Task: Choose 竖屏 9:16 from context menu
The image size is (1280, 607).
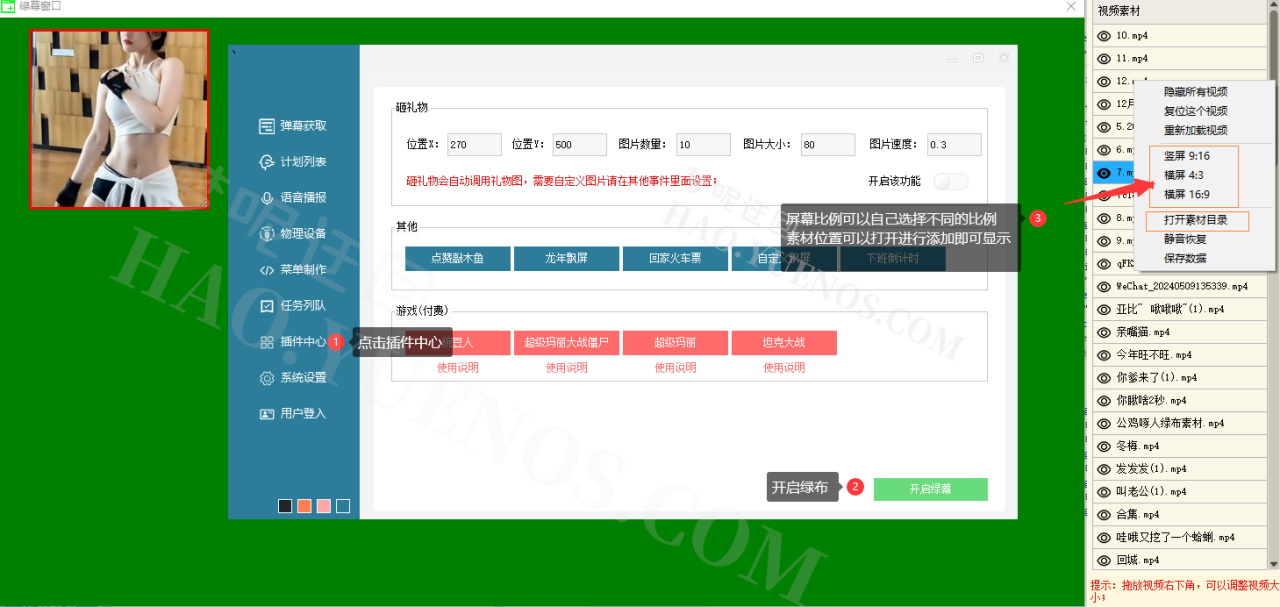Action: click(1187, 156)
